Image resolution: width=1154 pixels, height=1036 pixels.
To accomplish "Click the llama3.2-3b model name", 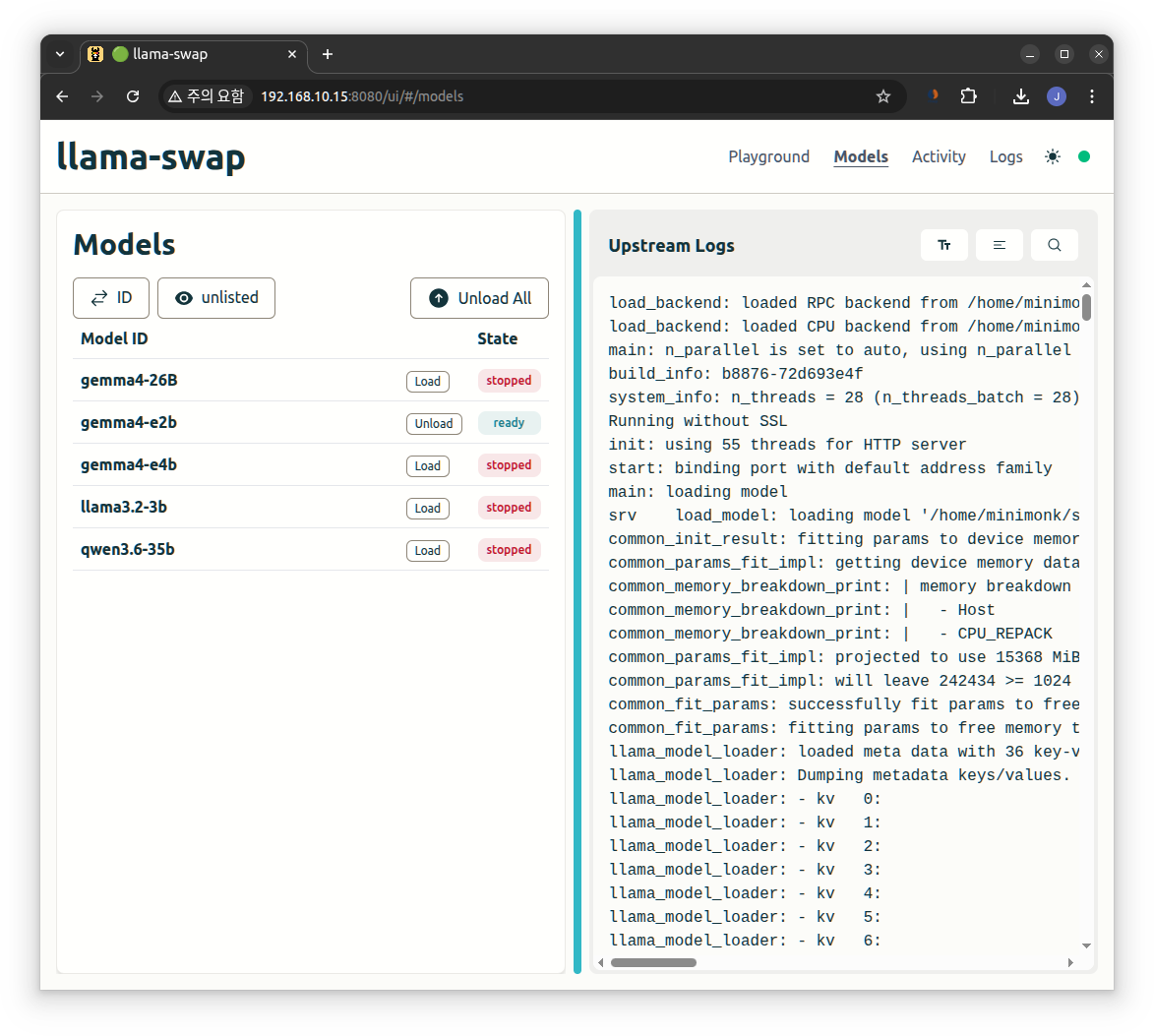I will pos(124,507).
